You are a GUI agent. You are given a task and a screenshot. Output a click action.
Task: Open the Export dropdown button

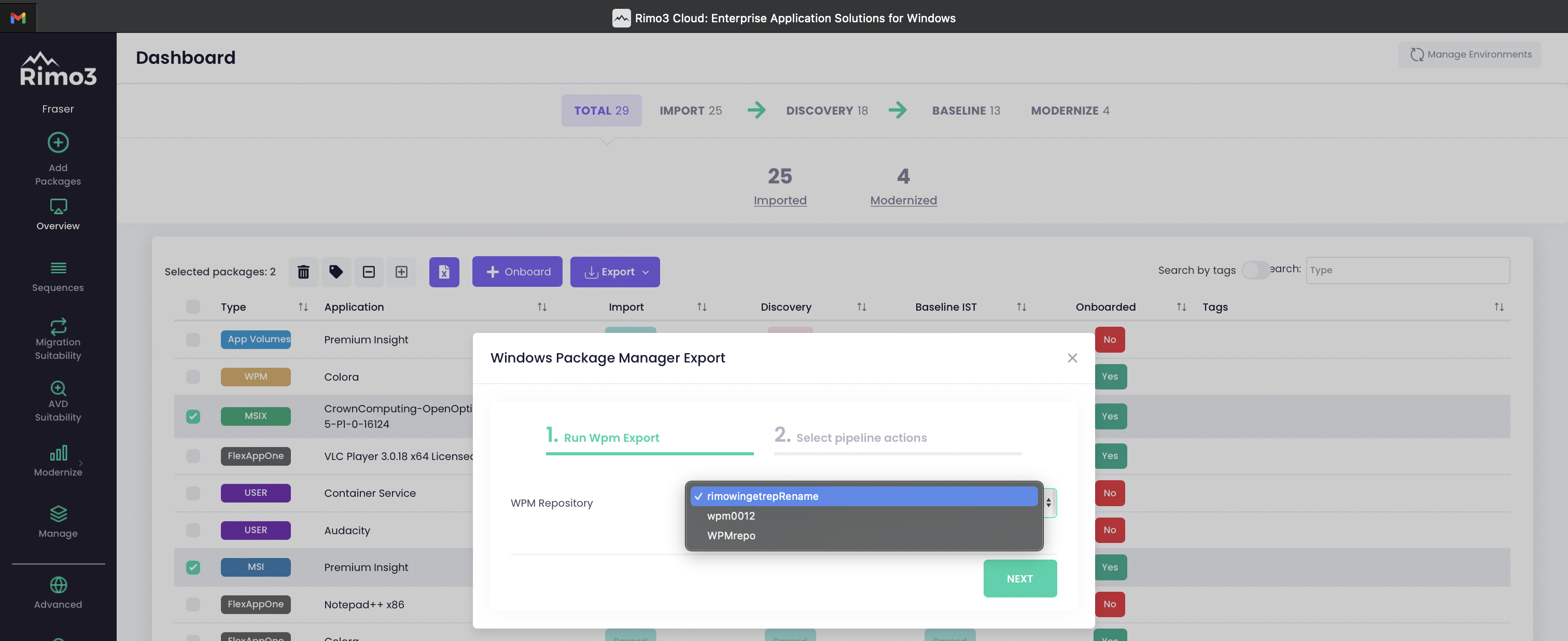coord(614,272)
